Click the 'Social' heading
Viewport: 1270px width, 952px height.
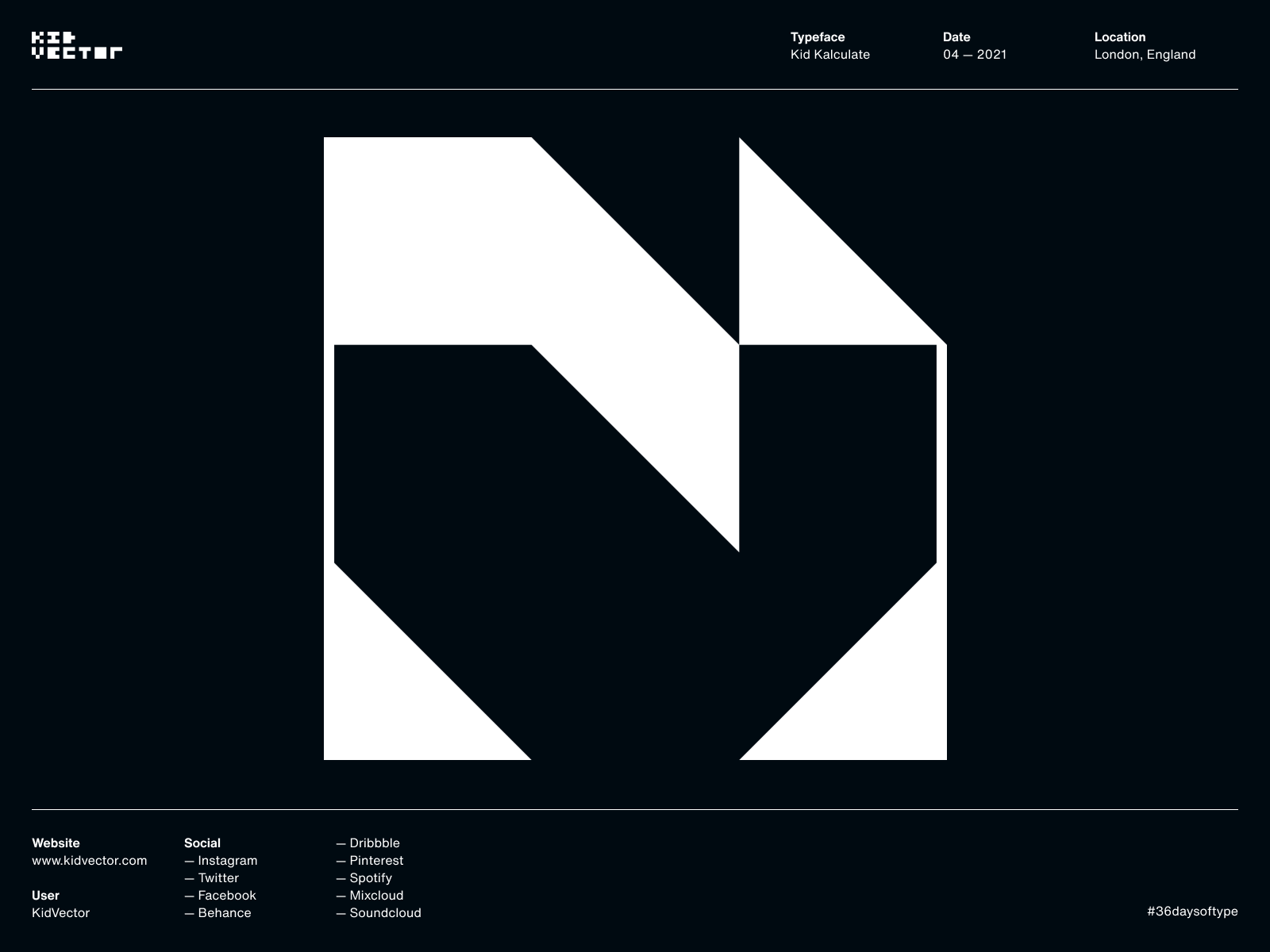pos(202,843)
